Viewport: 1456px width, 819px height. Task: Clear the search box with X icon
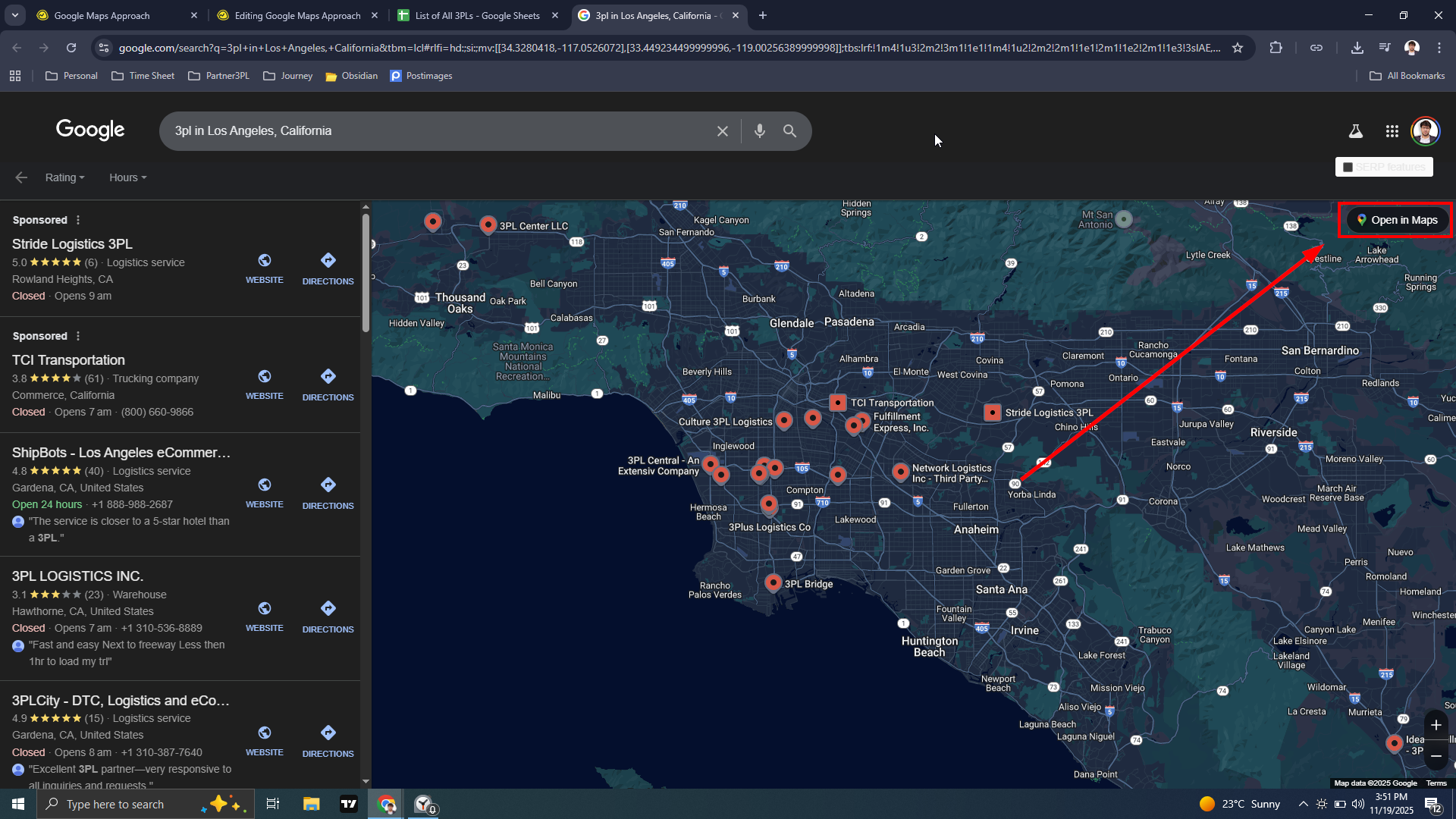click(722, 131)
